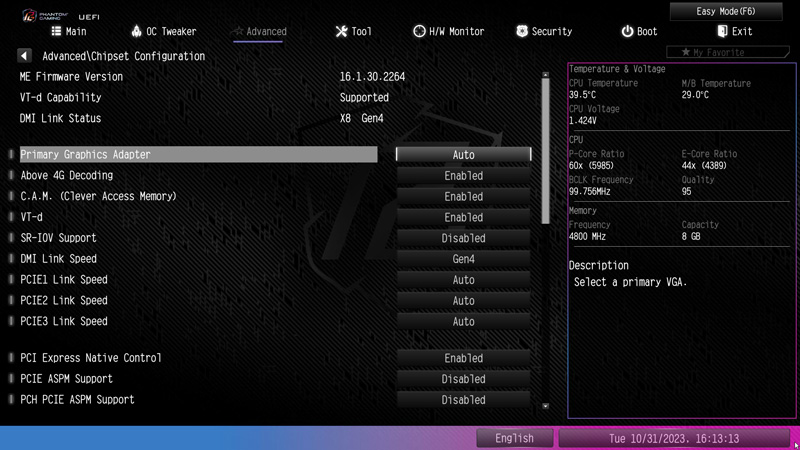Switch to the OC Tweaker tab
Screen dimensions: 800x450
tap(164, 32)
